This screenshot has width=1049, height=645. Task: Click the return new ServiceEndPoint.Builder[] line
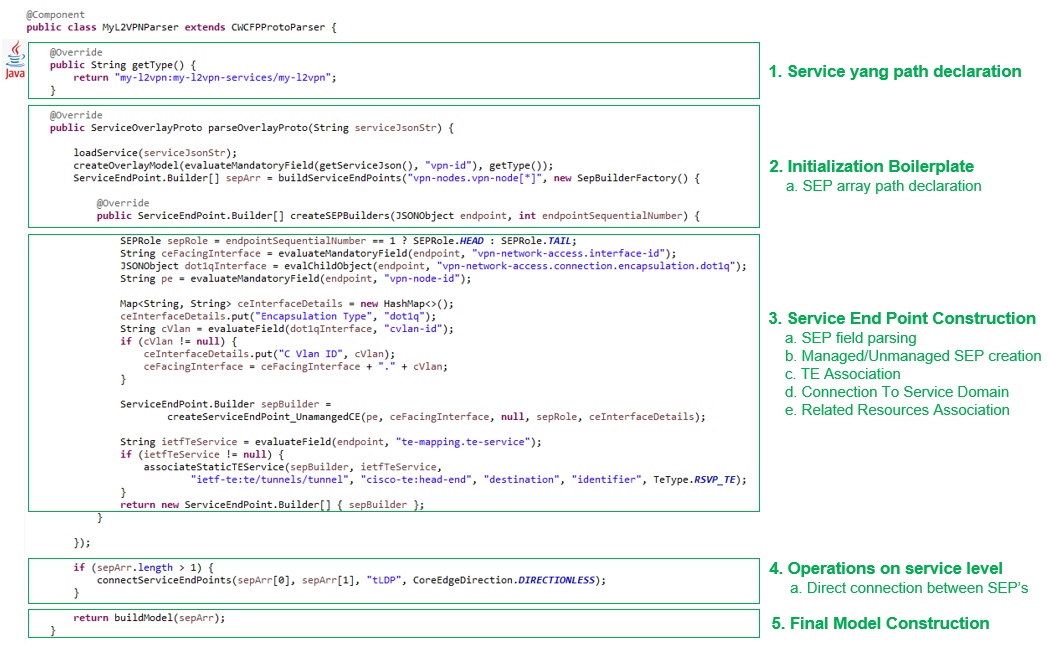(x=272, y=505)
